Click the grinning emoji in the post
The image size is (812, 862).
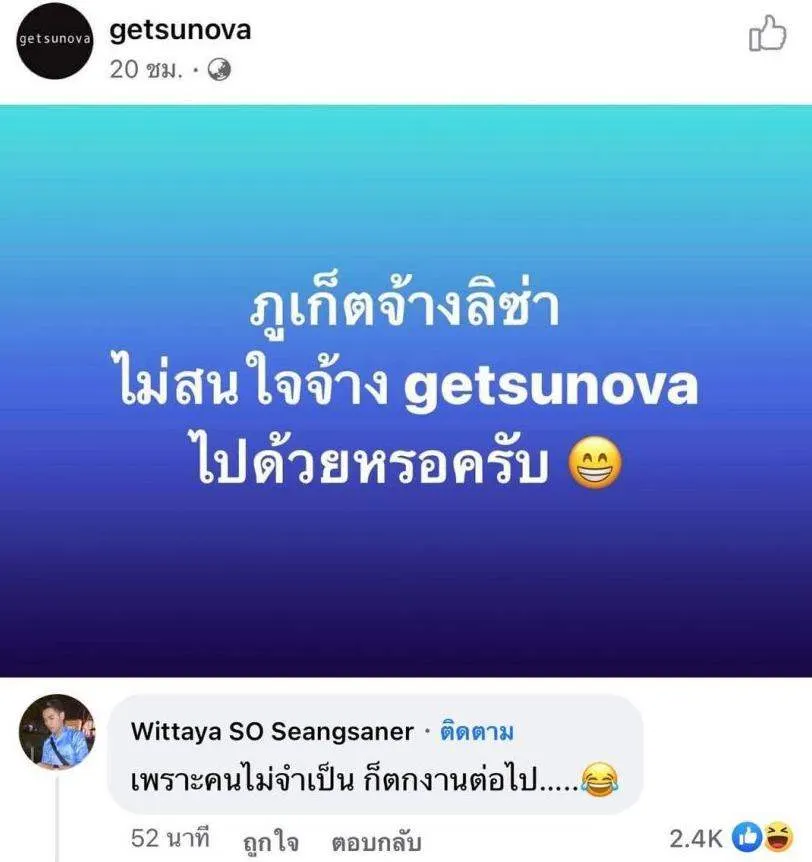pyautogui.click(x=595, y=463)
